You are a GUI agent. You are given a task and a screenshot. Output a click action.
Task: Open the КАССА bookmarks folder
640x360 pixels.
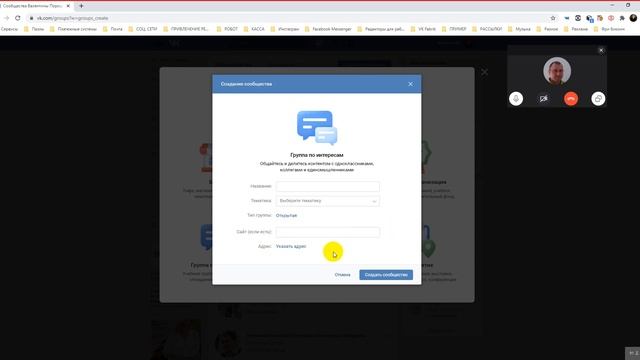[254, 29]
